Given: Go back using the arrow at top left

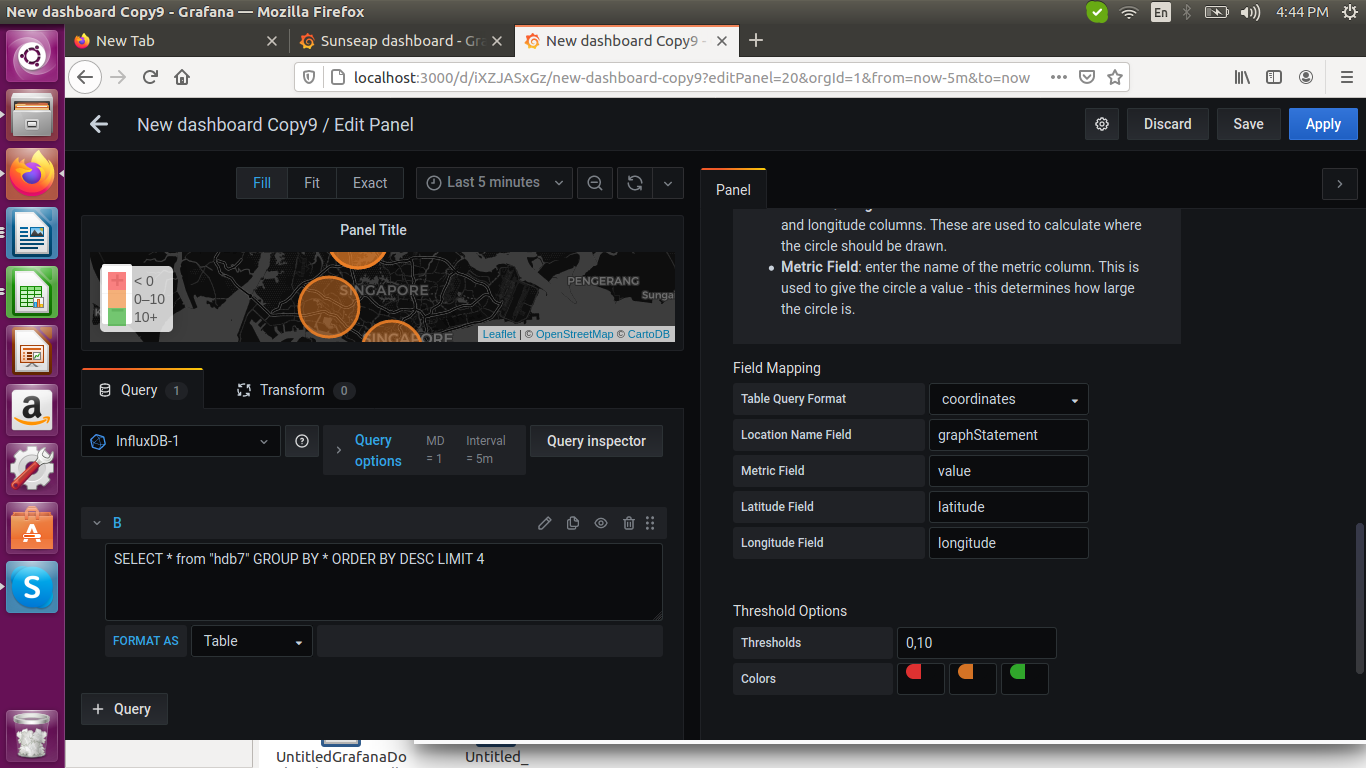Looking at the screenshot, I should point(98,123).
